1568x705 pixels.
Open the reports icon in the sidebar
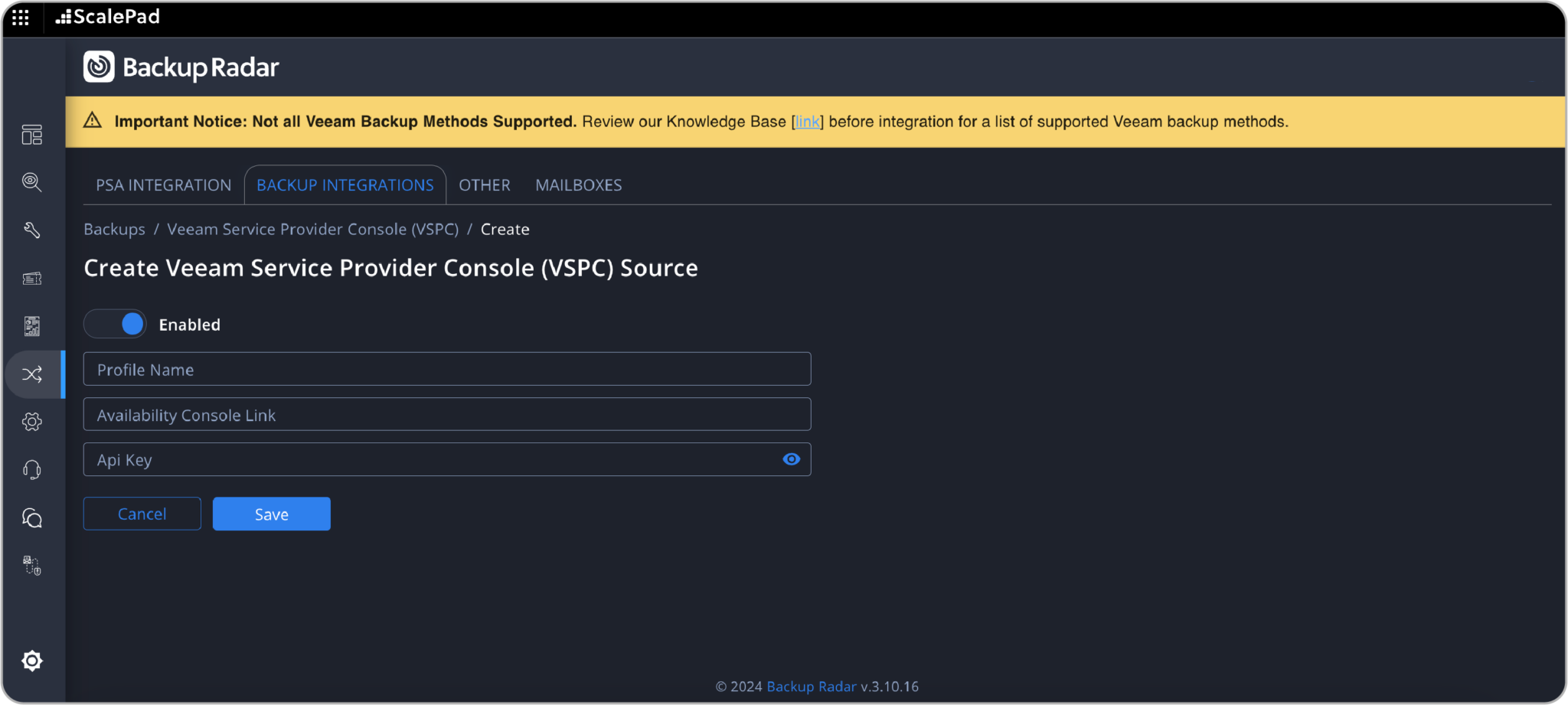click(31, 325)
